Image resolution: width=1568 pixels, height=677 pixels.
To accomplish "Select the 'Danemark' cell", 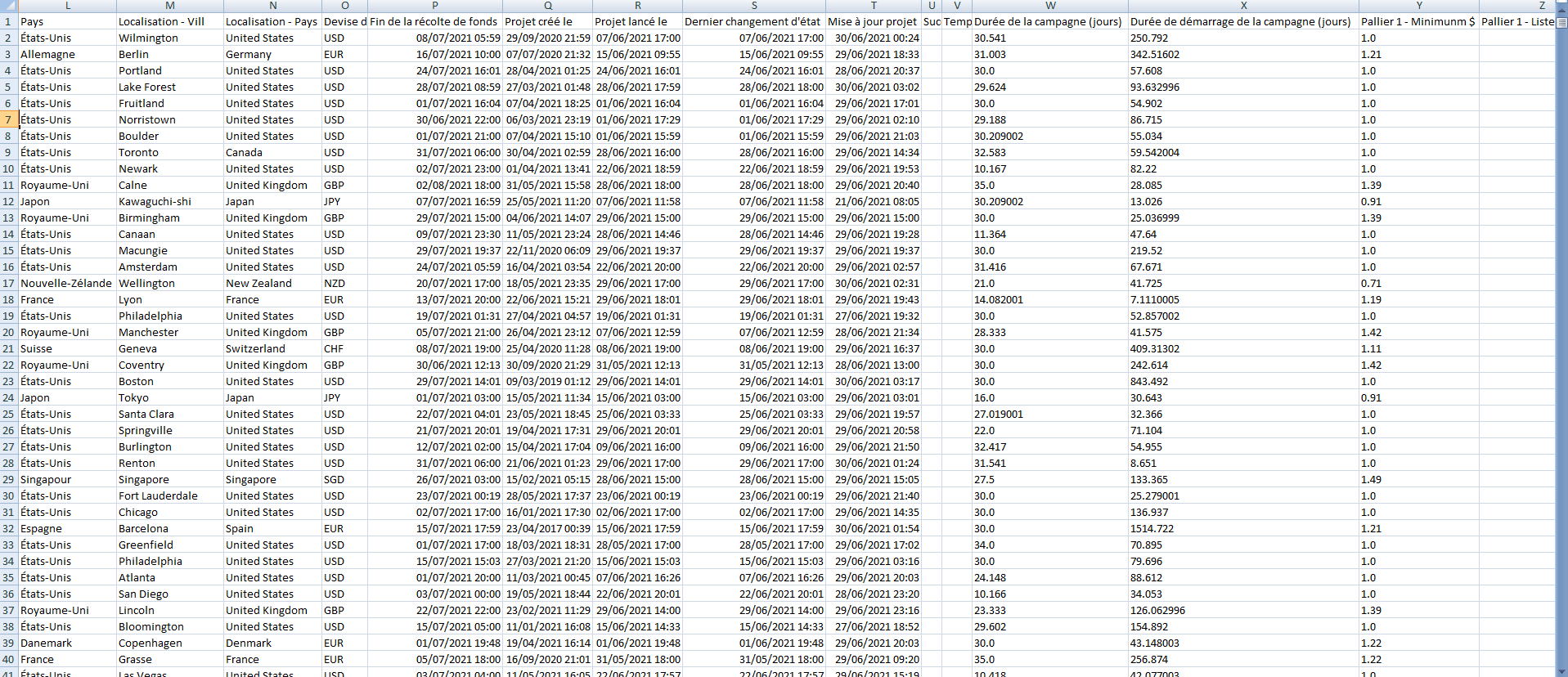I will coord(67,643).
